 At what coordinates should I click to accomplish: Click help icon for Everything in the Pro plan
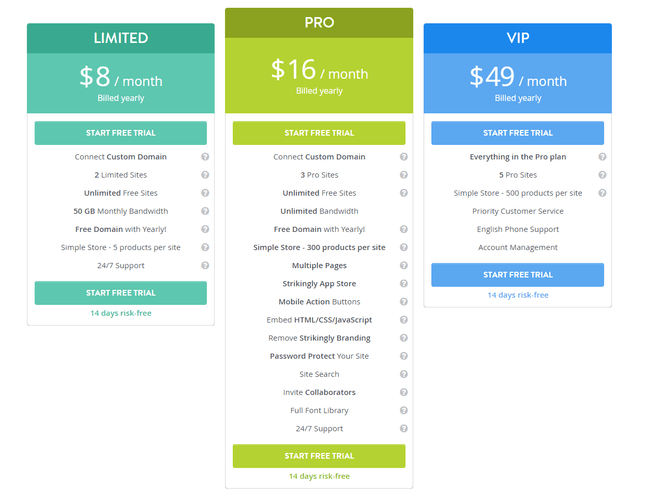click(602, 157)
